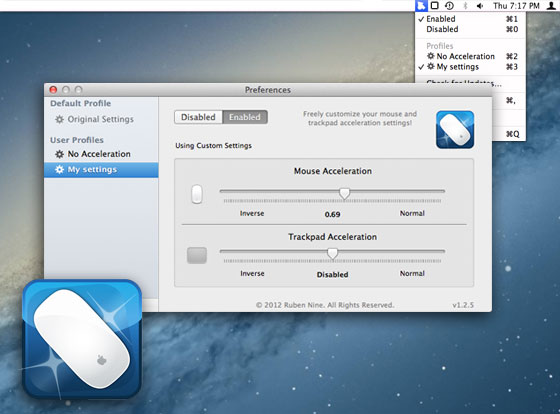The width and height of the screenshot is (560, 414).
Task: Click the Using Custom Settings text
Action: pyautogui.click(x=214, y=146)
